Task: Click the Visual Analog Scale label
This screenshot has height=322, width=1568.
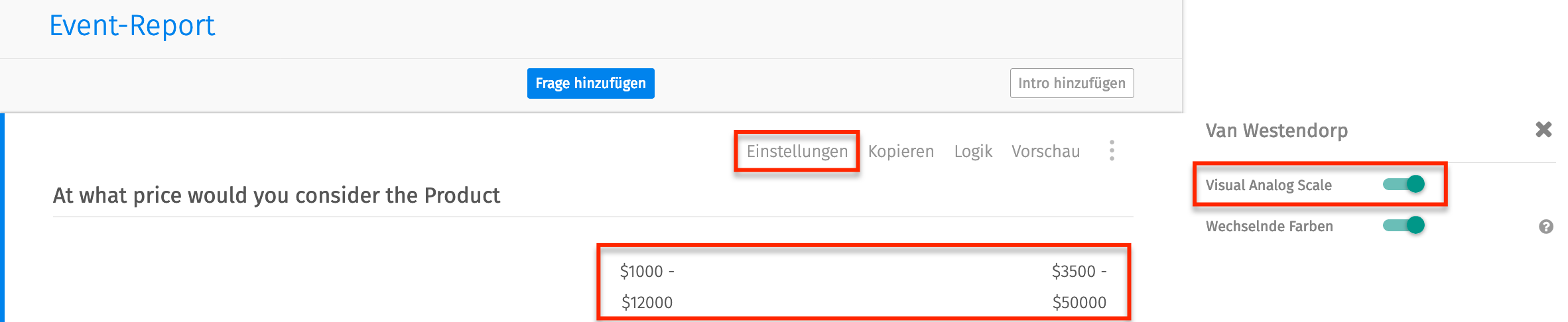Action: (1268, 186)
